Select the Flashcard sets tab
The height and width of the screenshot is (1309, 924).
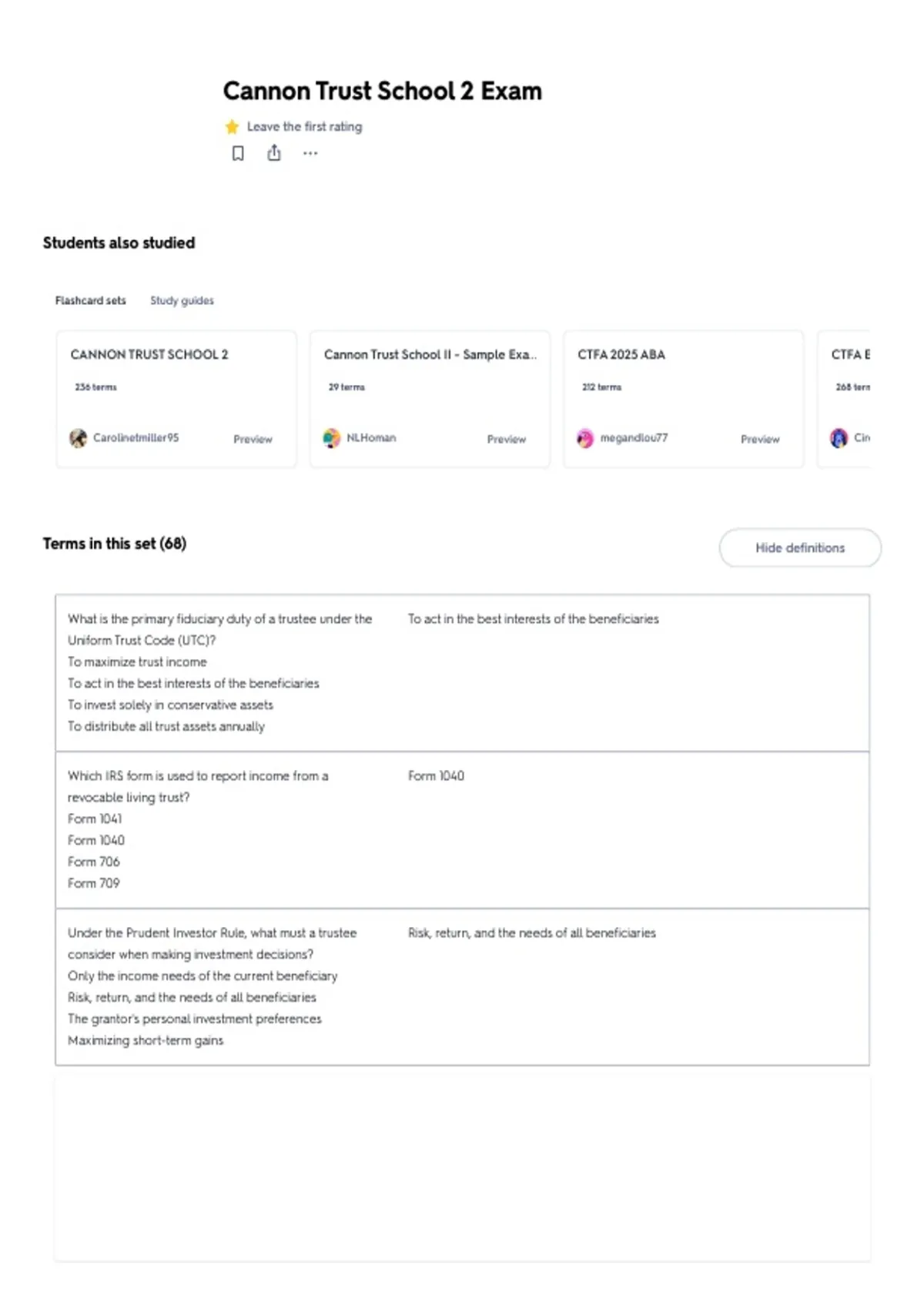point(90,300)
